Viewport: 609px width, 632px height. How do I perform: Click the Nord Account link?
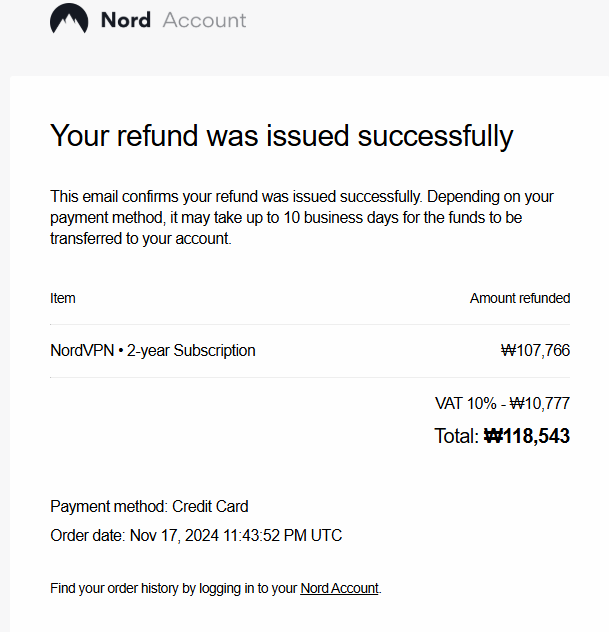tap(339, 589)
